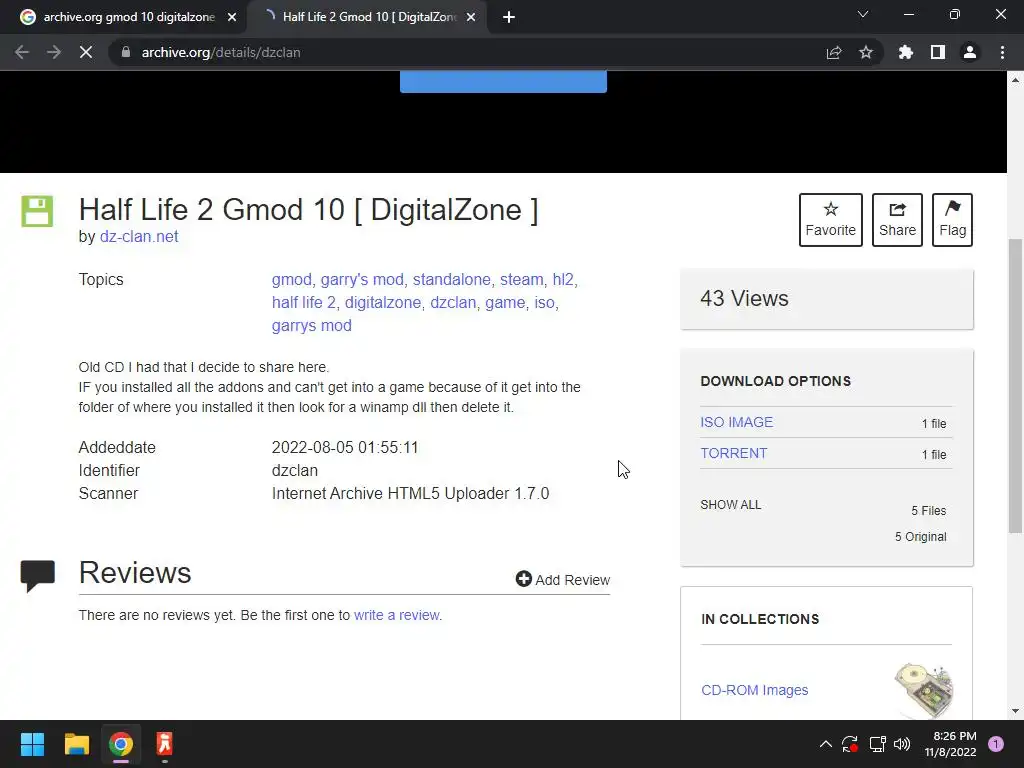Bookmark this page with the star icon
Image resolution: width=1024 pixels, height=768 pixels.
866,52
